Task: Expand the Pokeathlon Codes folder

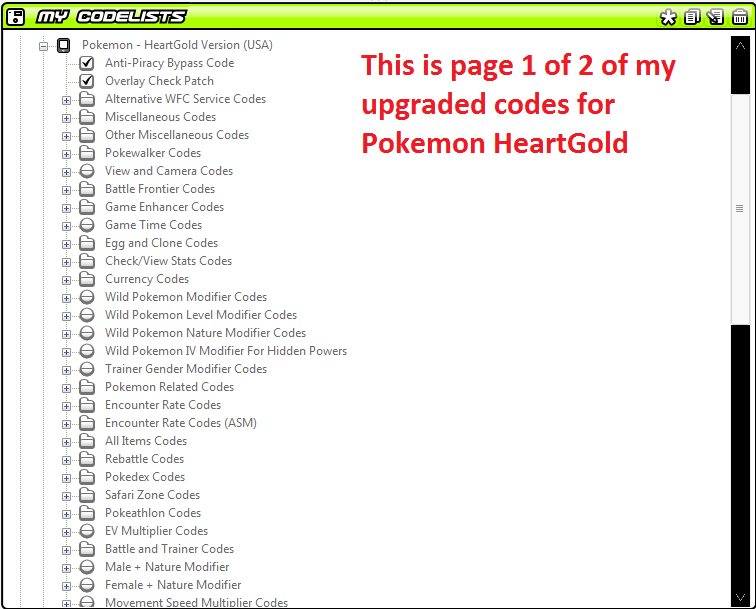Action: 67,514
